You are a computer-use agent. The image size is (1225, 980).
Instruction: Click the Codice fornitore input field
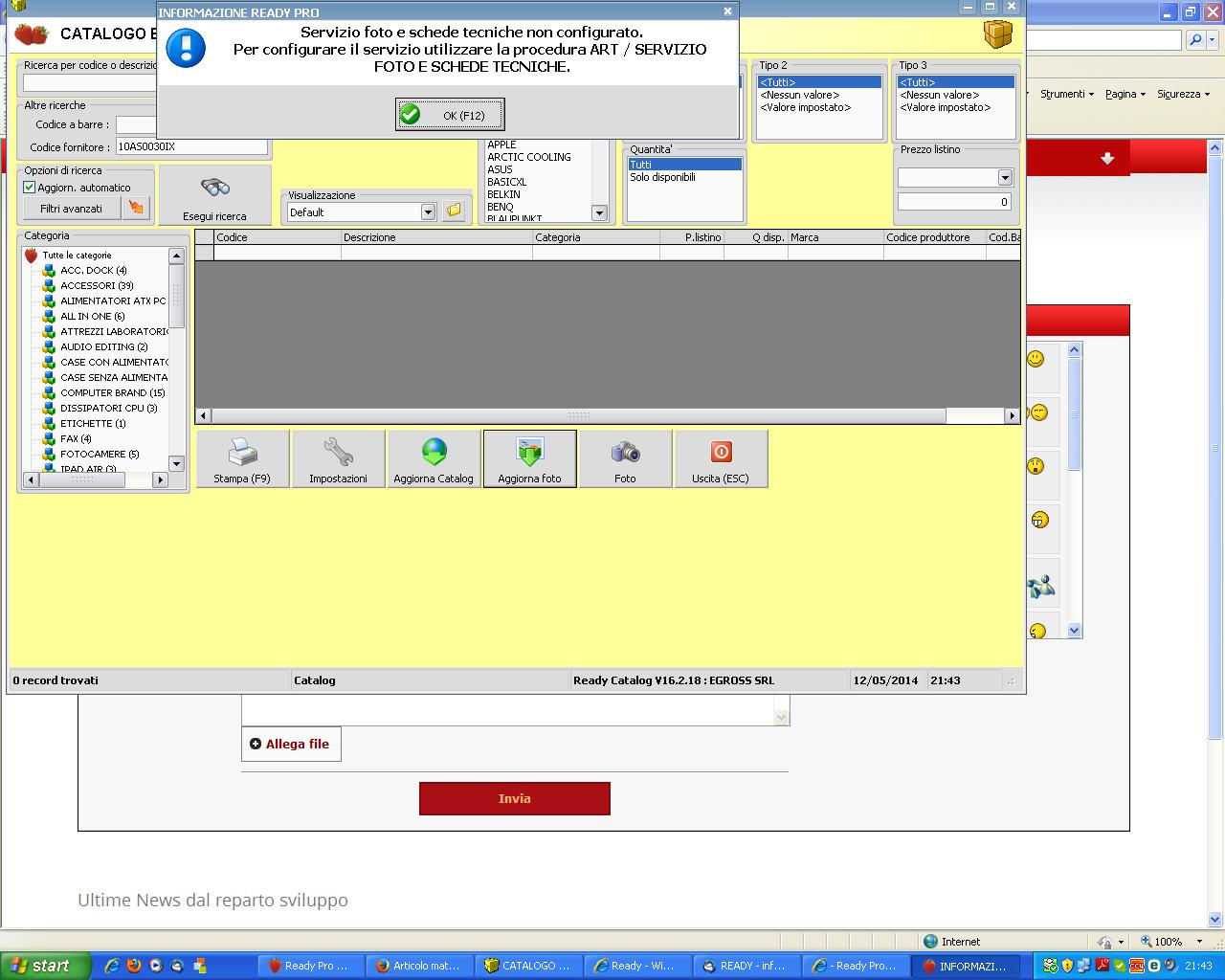191,146
